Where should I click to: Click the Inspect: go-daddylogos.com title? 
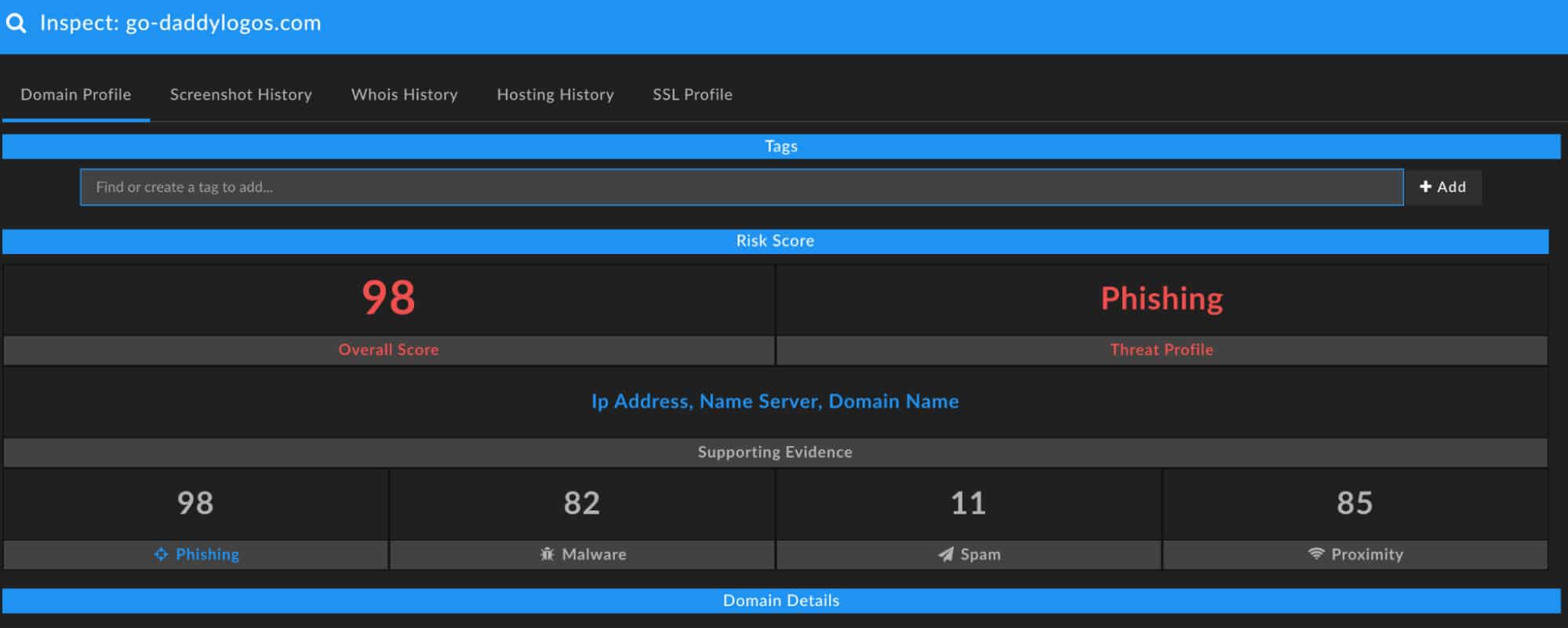click(x=180, y=23)
